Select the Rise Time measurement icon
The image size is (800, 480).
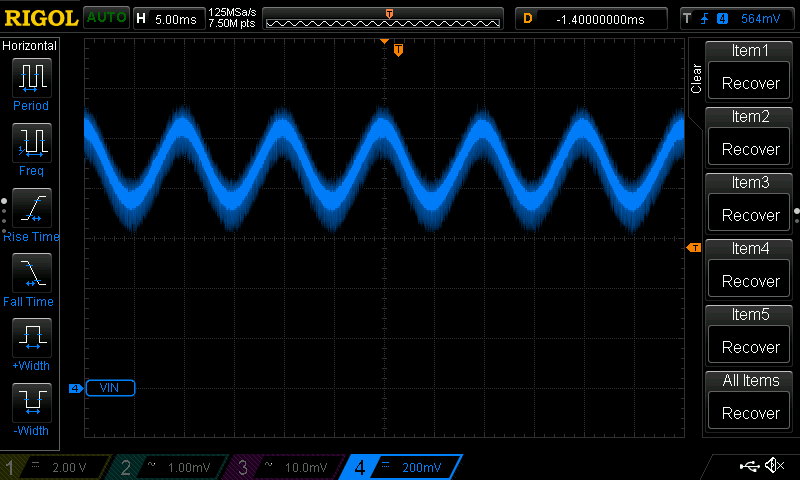coord(32,208)
